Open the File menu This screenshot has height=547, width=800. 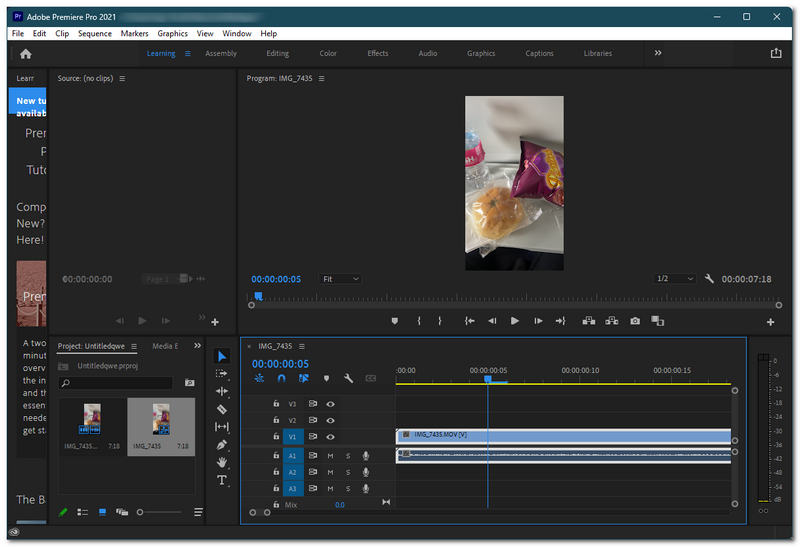tap(18, 34)
